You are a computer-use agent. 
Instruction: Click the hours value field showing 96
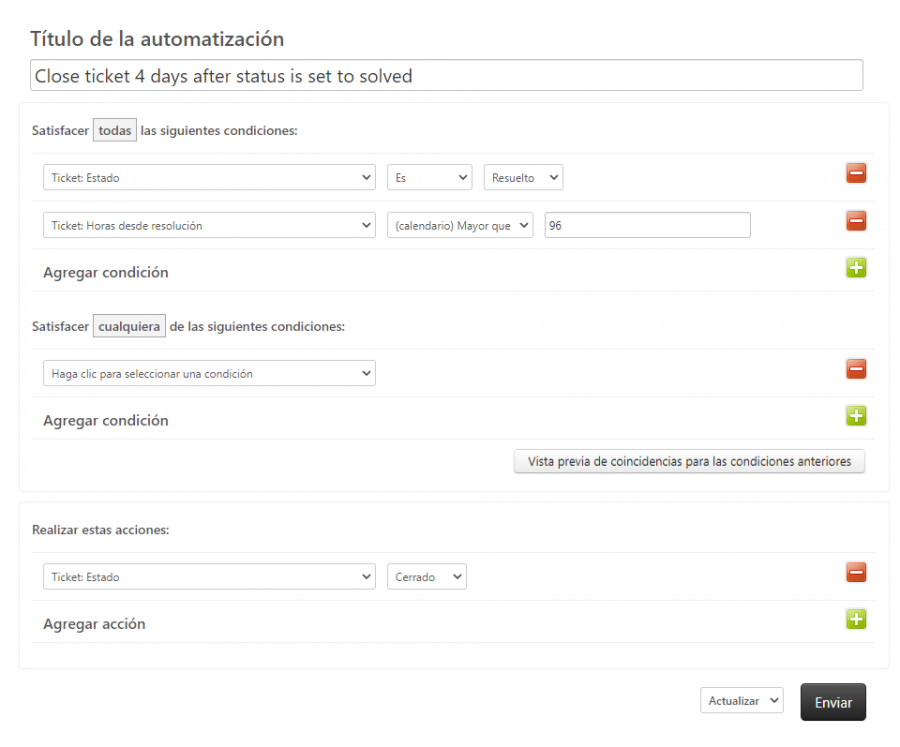647,226
